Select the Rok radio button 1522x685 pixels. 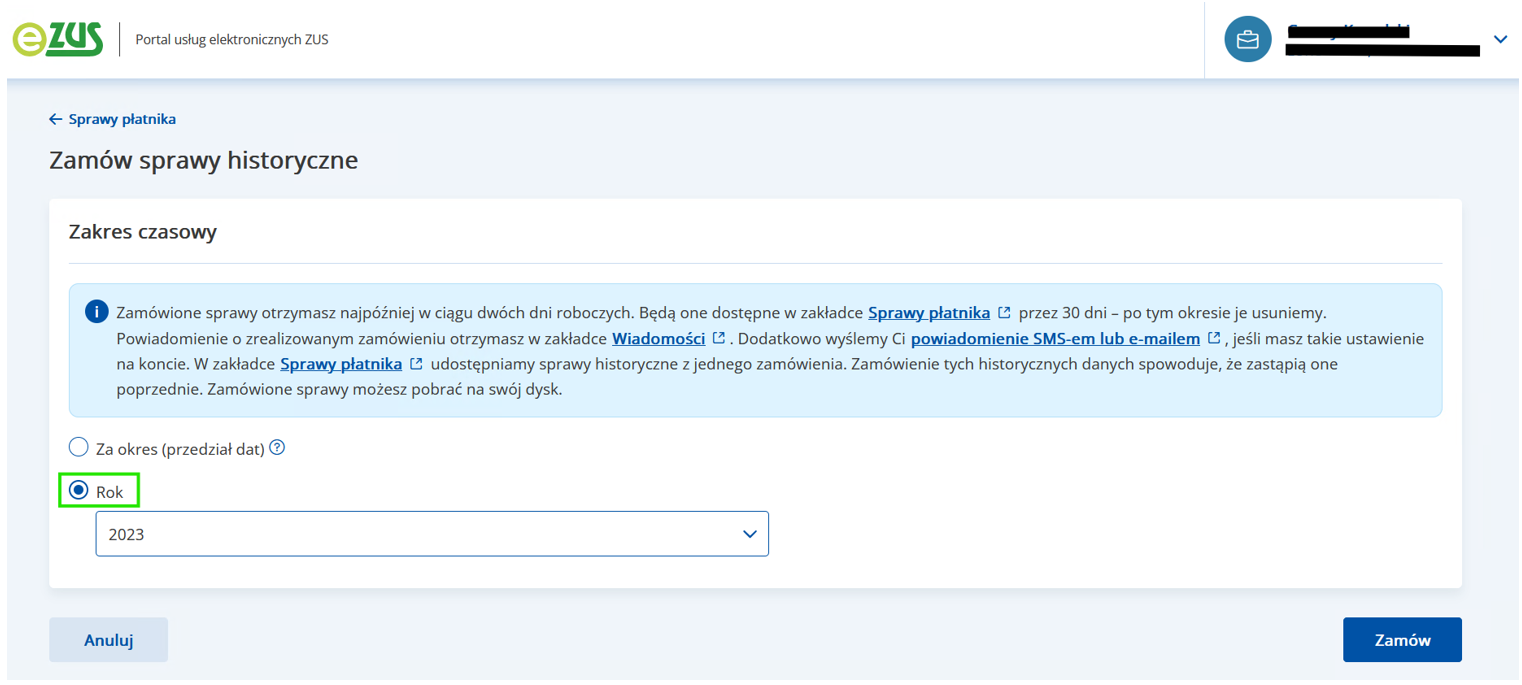coord(78,491)
